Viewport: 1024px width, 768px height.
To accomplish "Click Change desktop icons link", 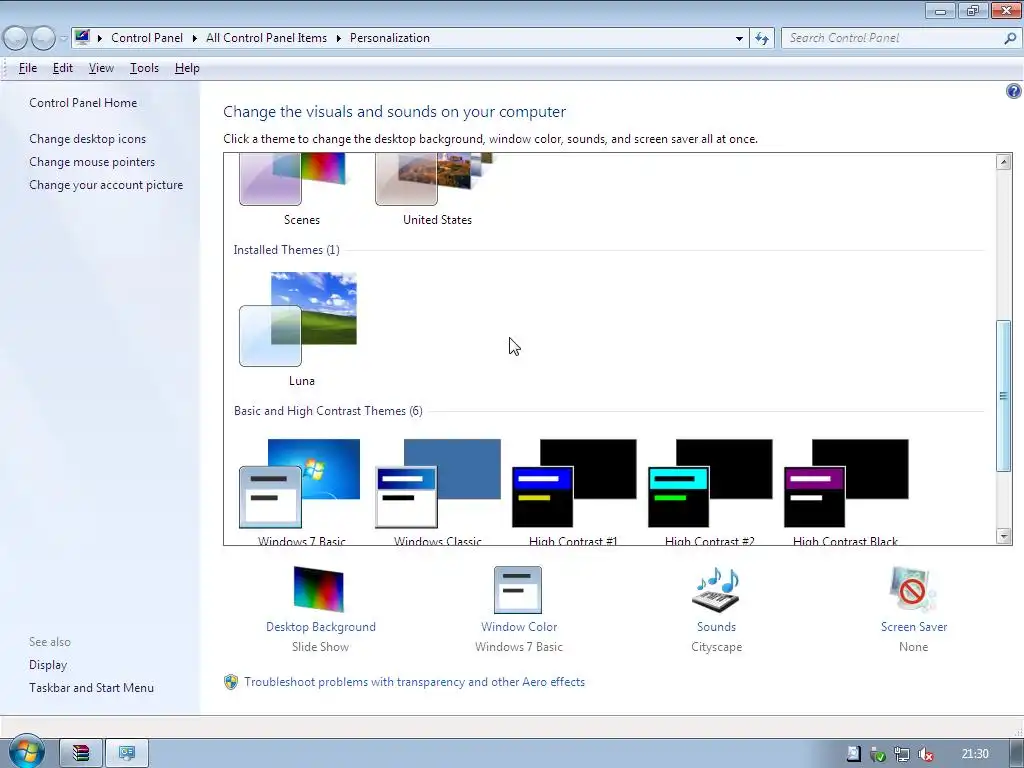I will point(88,138).
